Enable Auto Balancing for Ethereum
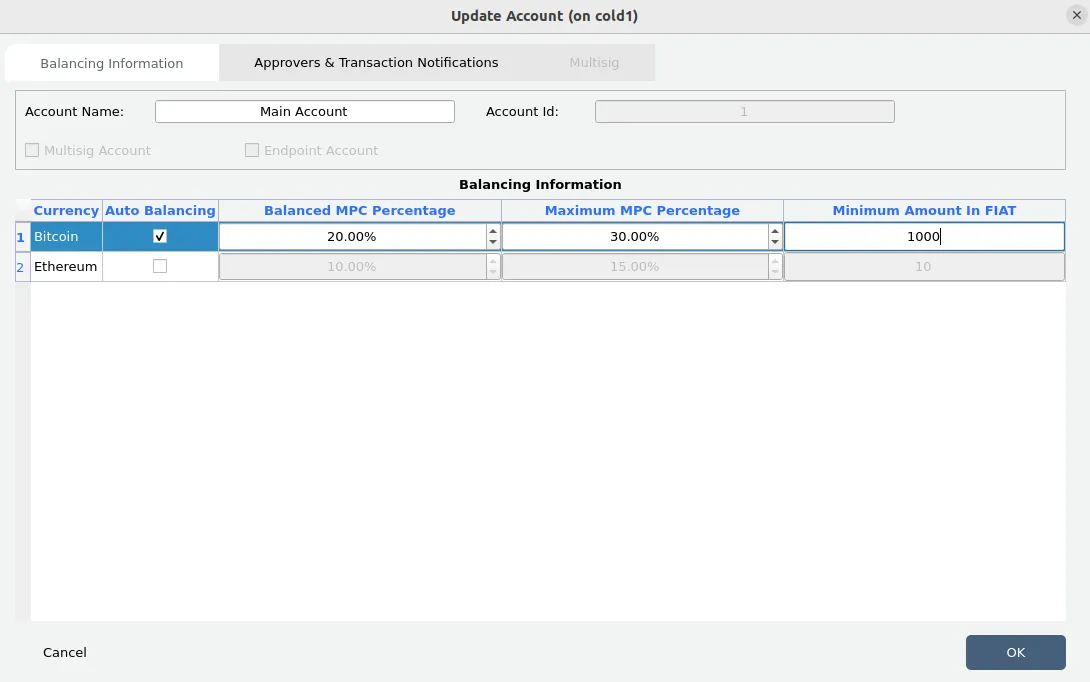The height and width of the screenshot is (682, 1090). point(160,266)
